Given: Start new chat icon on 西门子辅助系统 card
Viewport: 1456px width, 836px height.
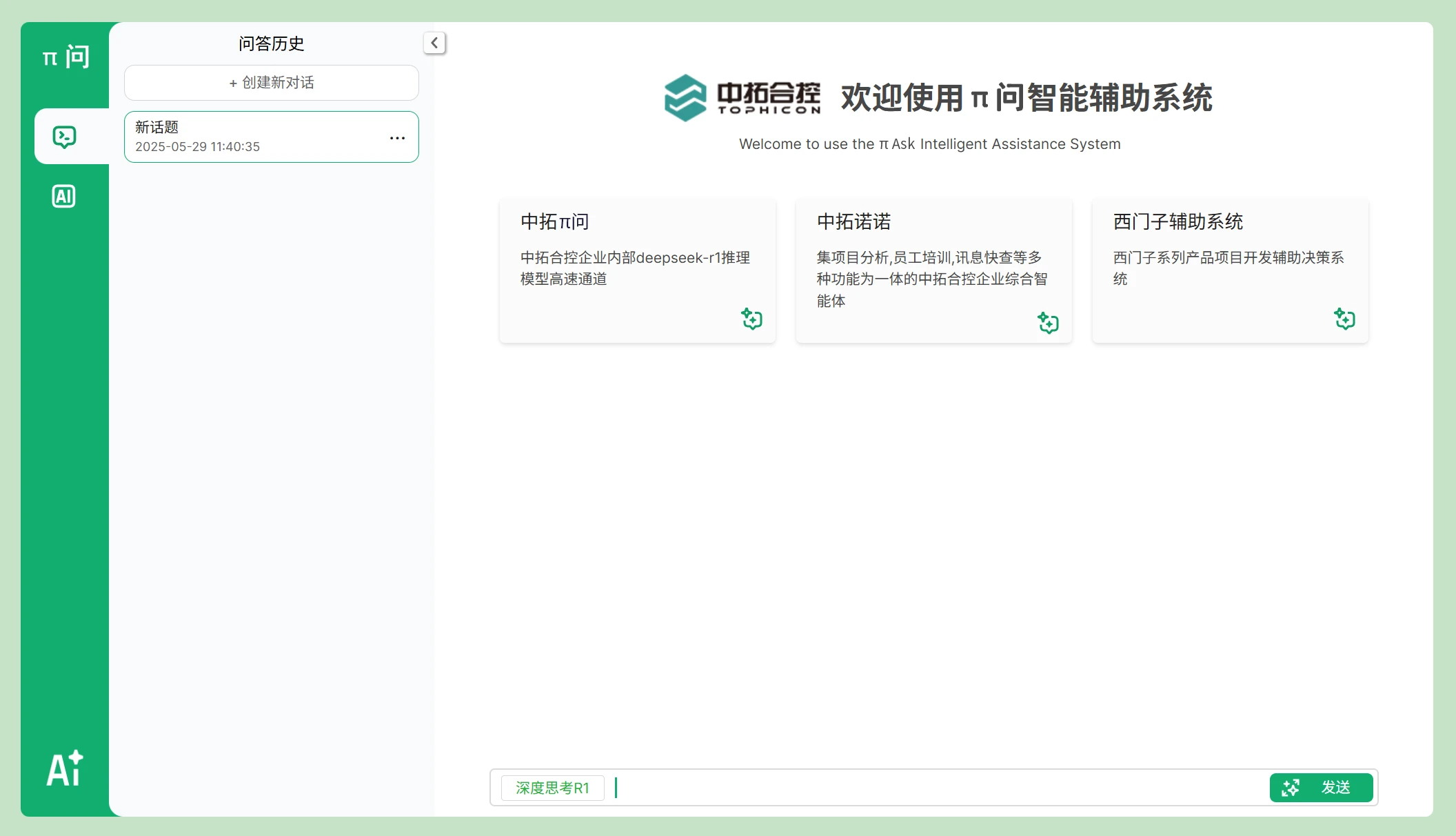Looking at the screenshot, I should [x=1344, y=319].
